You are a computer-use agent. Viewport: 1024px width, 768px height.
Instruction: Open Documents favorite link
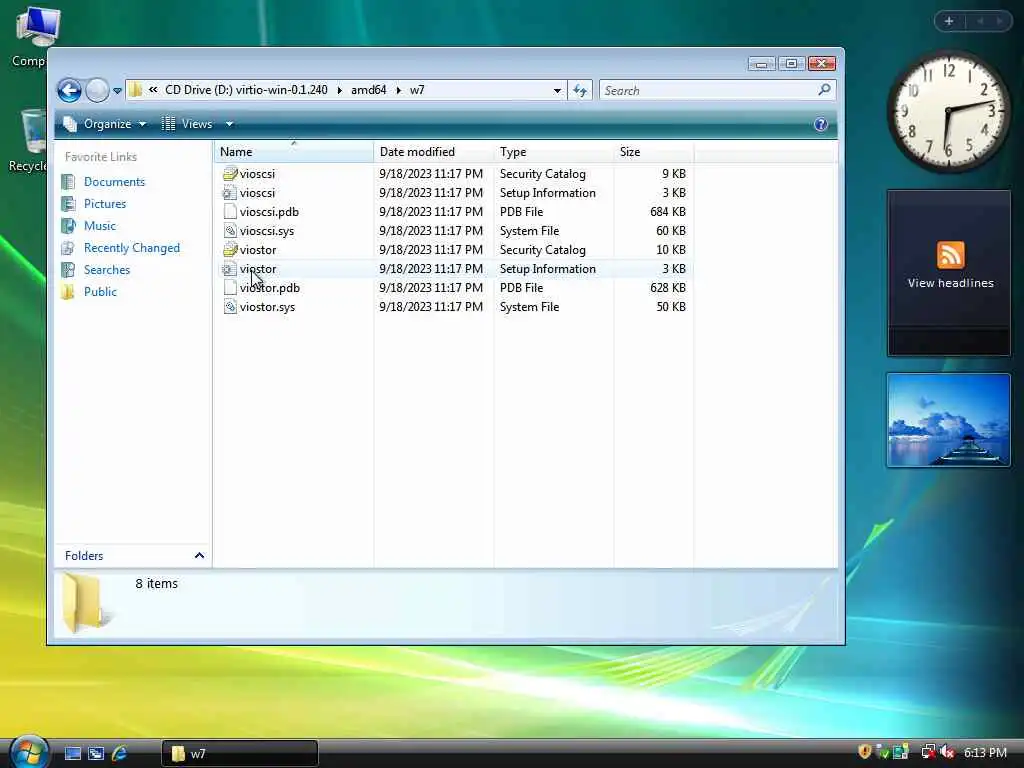(x=114, y=182)
